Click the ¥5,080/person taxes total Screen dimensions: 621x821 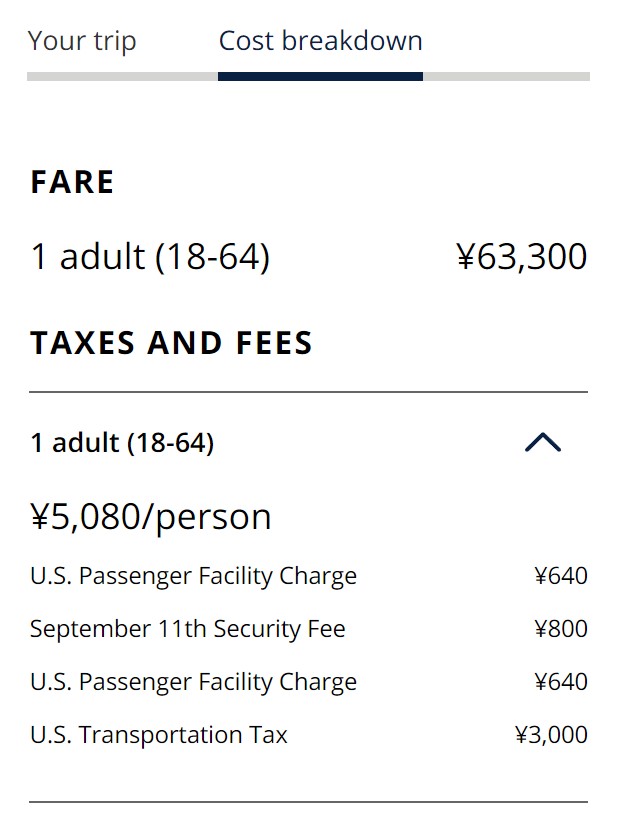(151, 517)
